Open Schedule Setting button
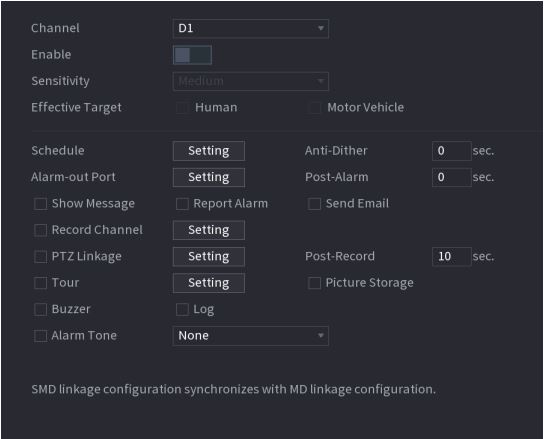The width and height of the screenshot is (544, 439). pyautogui.click(x=209, y=151)
